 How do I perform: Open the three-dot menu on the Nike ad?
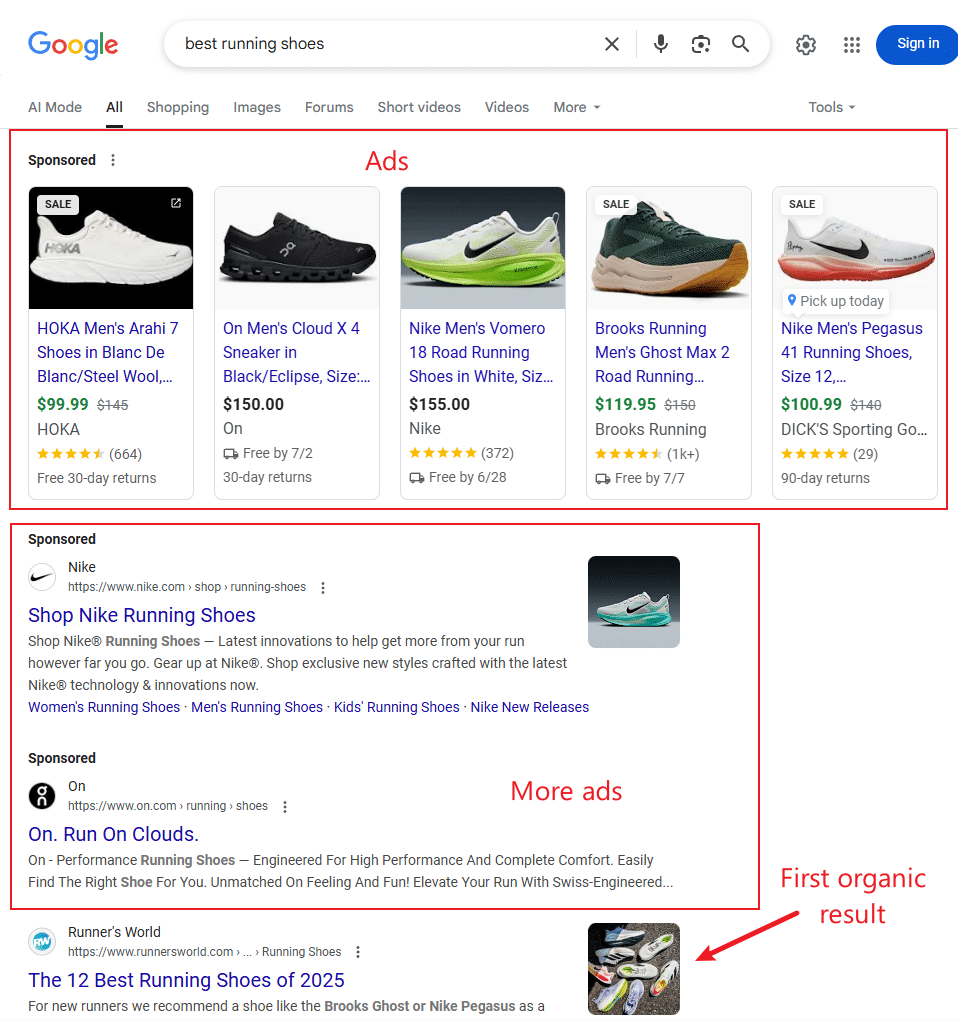[x=323, y=588]
